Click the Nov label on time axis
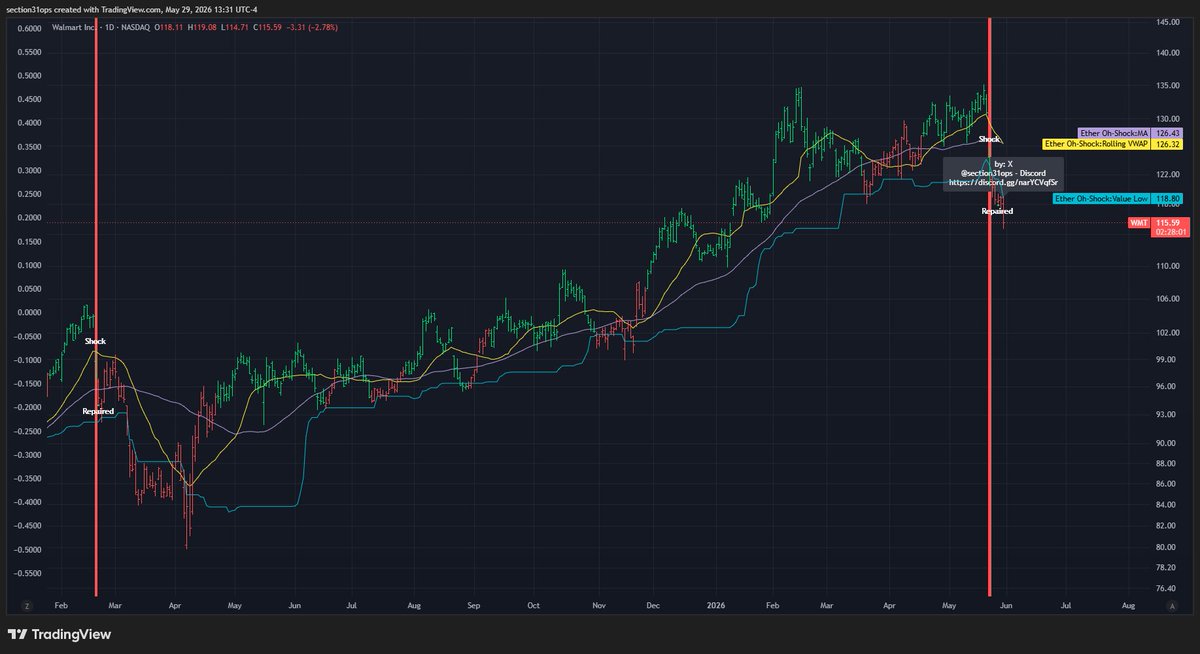Screen dimensions: 1200x654 click(x=598, y=606)
